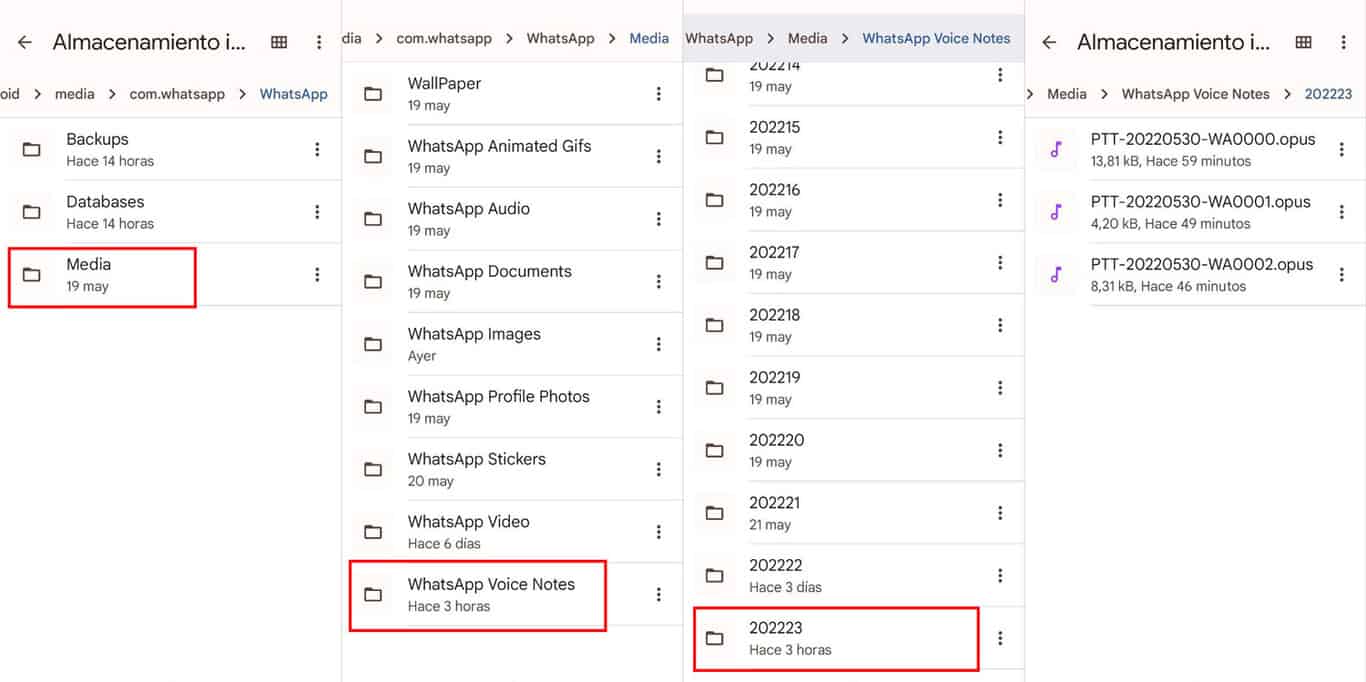Open the Databases folder
Viewport: 1366px width, 682px height.
coord(105,212)
